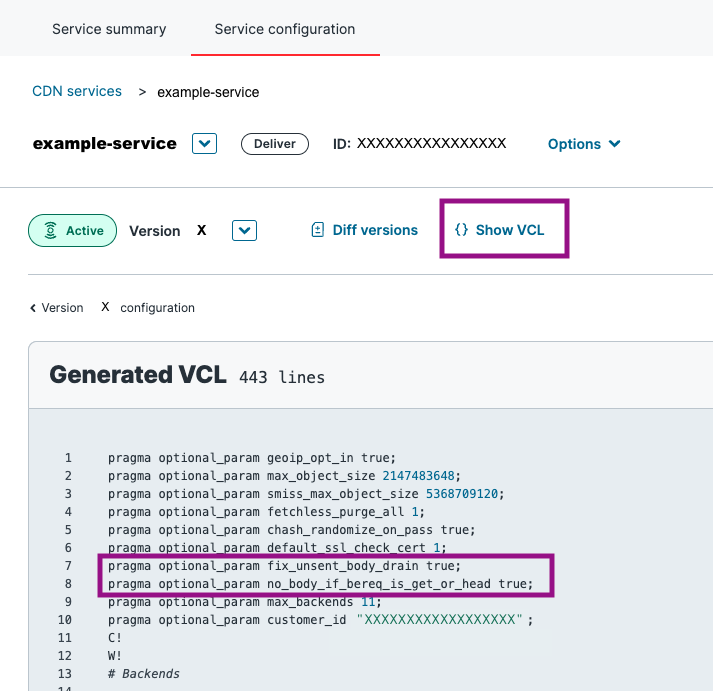713x691 pixels.
Task: Click the Options chevron arrow
Action: pyautogui.click(x=614, y=144)
